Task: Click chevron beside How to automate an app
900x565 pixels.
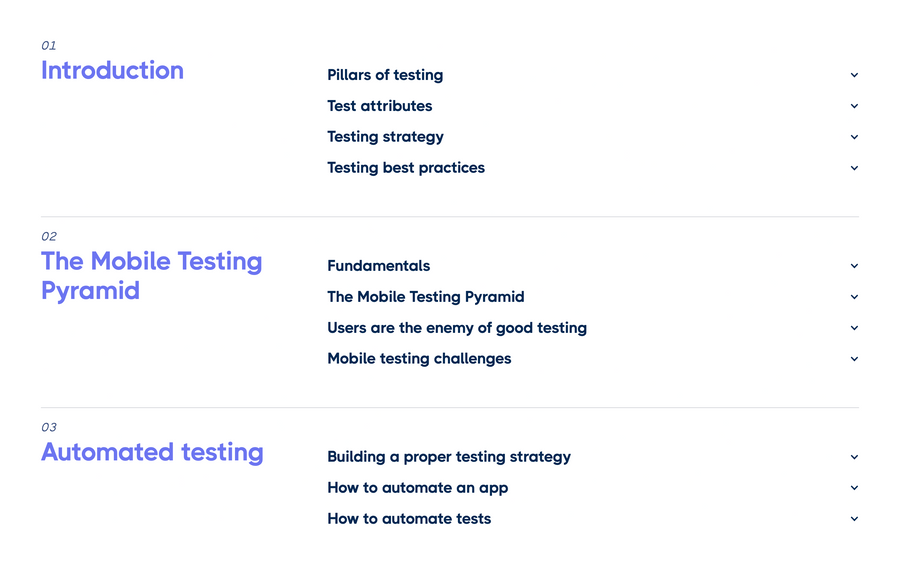Action: 854,488
